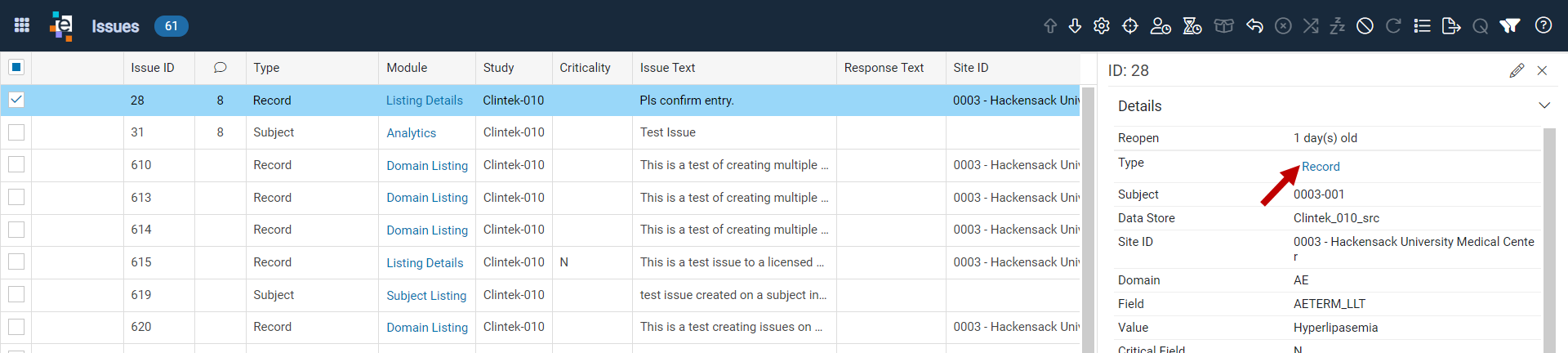Open the filter funnel icon
This screenshot has width=1568, height=353.
(x=1510, y=26)
